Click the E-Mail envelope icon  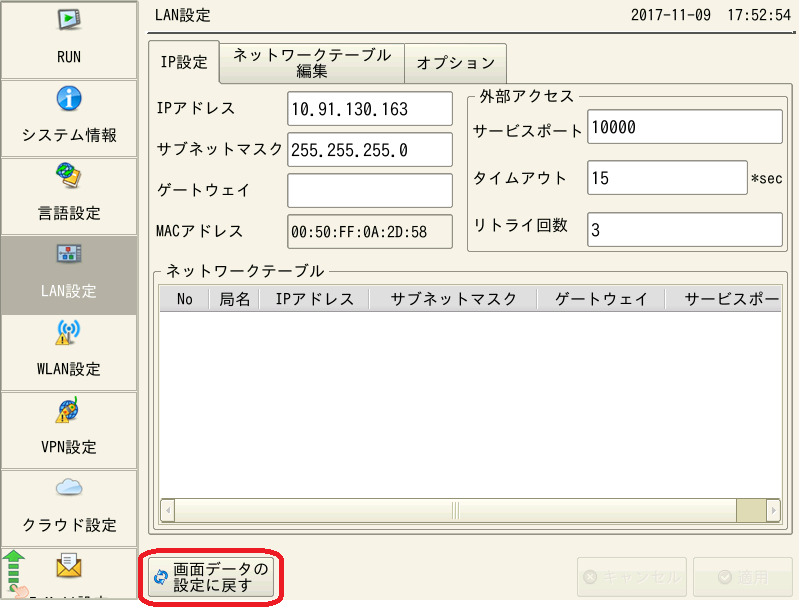tap(69, 567)
